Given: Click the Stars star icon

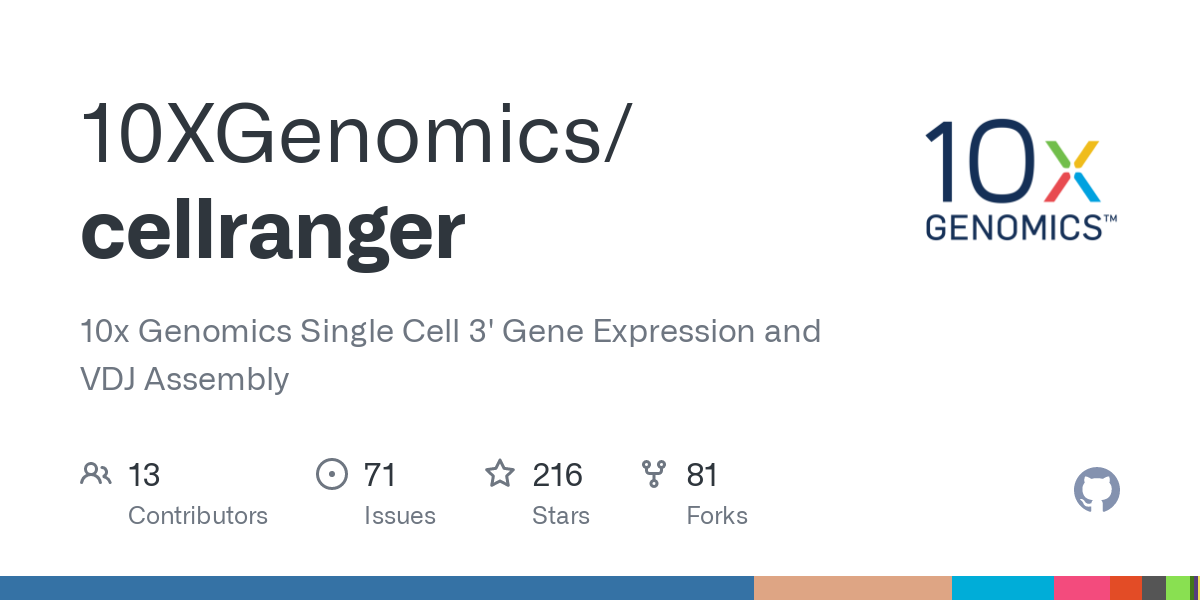Looking at the screenshot, I should pos(499,474).
